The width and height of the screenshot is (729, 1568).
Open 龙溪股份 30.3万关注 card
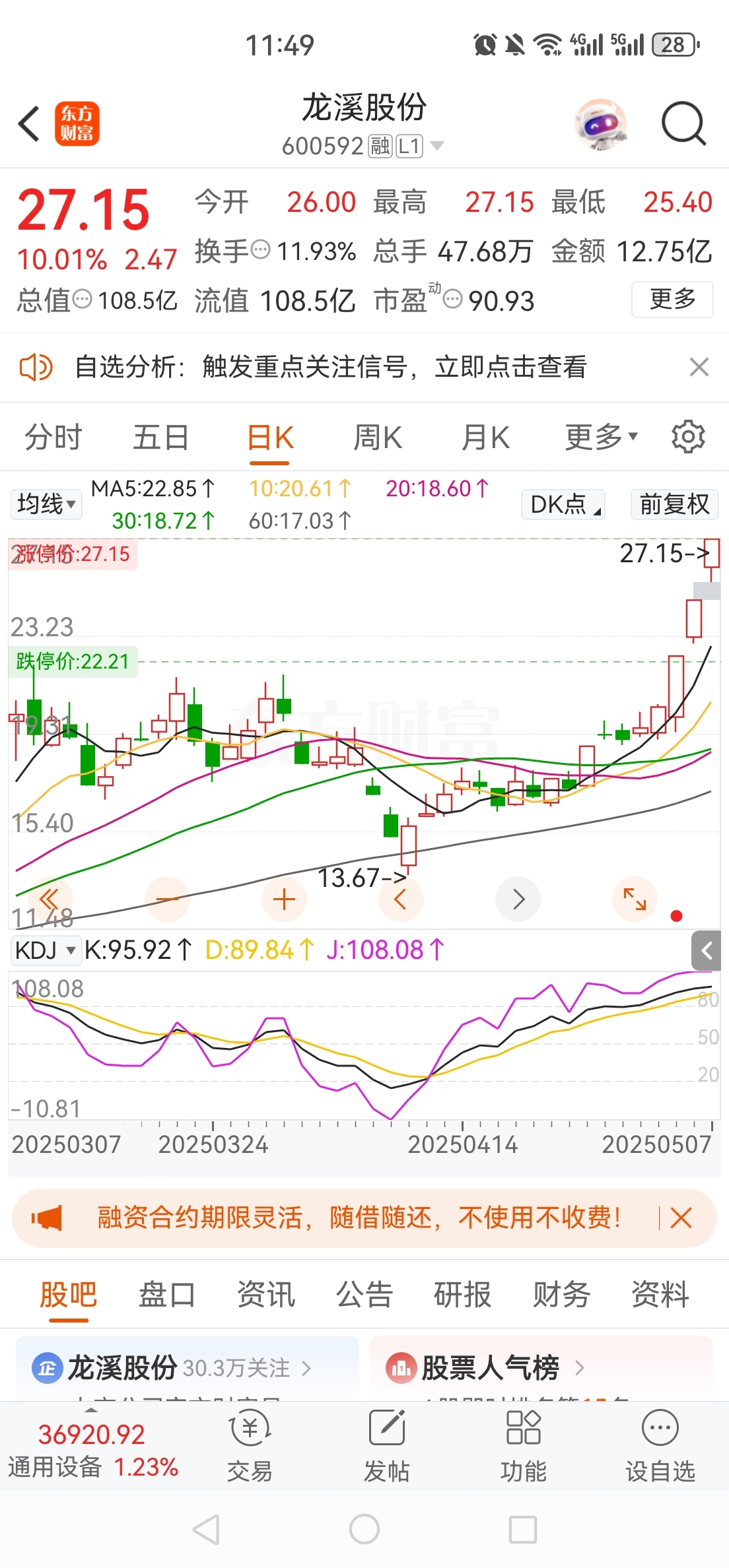[188, 1369]
